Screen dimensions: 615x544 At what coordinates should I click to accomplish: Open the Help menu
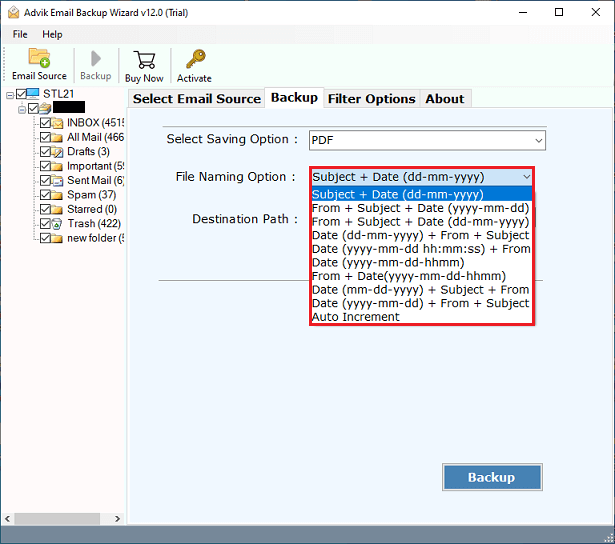(x=52, y=35)
